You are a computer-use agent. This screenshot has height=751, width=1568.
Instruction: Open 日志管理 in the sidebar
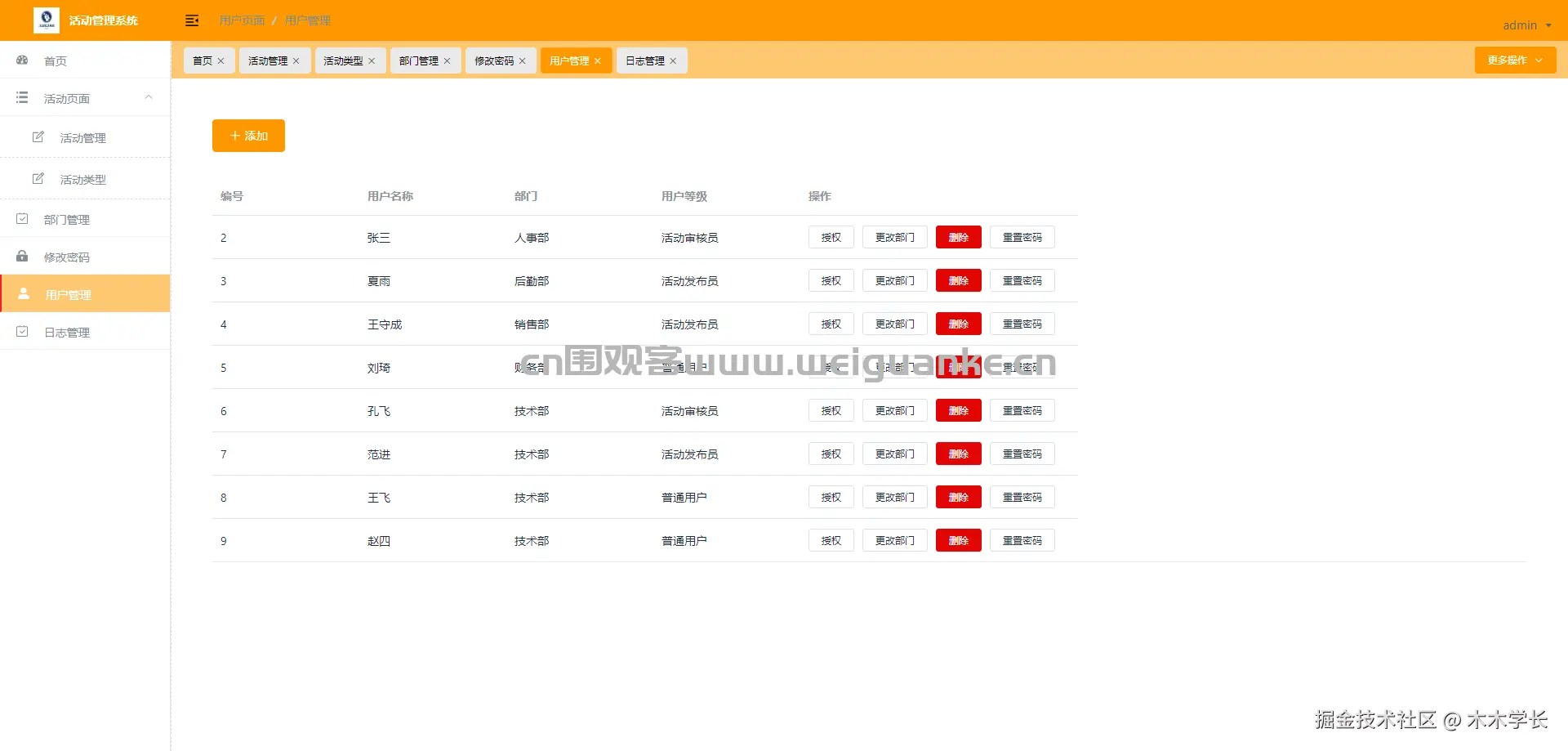click(x=85, y=332)
